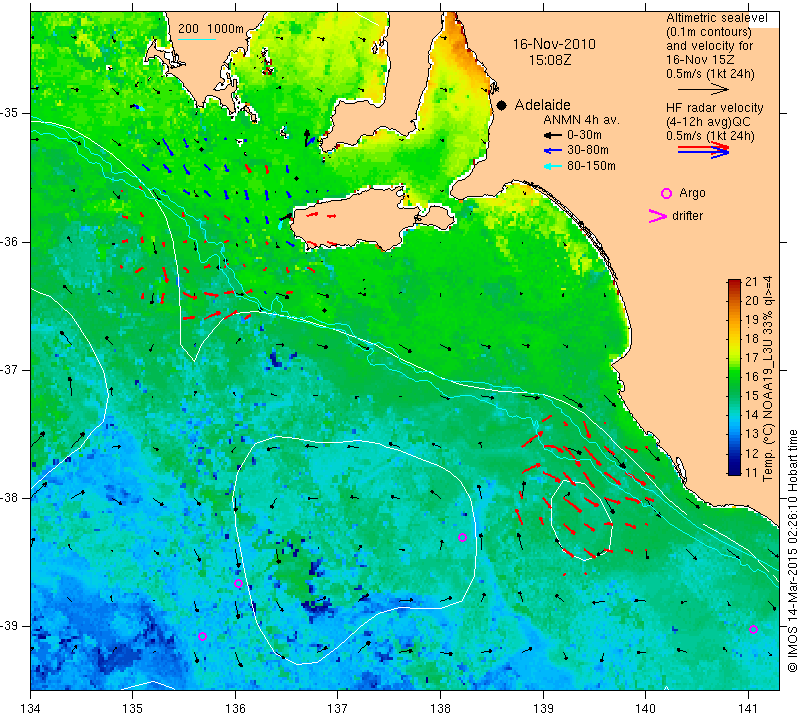The width and height of the screenshot is (800, 720).
Task: Click the dark red top of temperature colorbar
Action: pos(734,282)
